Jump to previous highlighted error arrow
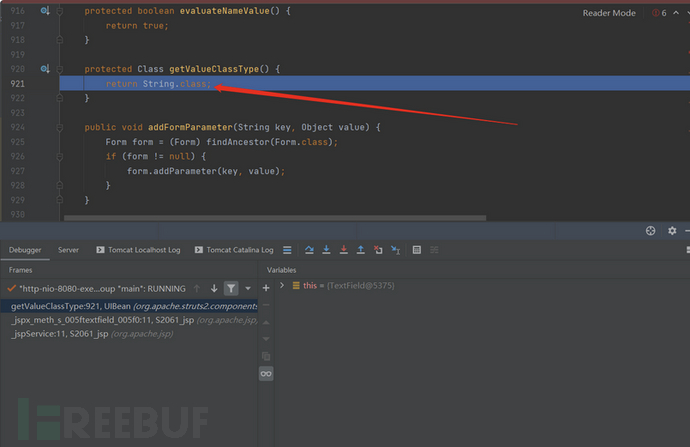Image resolution: width=690 pixels, height=447 pixels. (x=676, y=13)
